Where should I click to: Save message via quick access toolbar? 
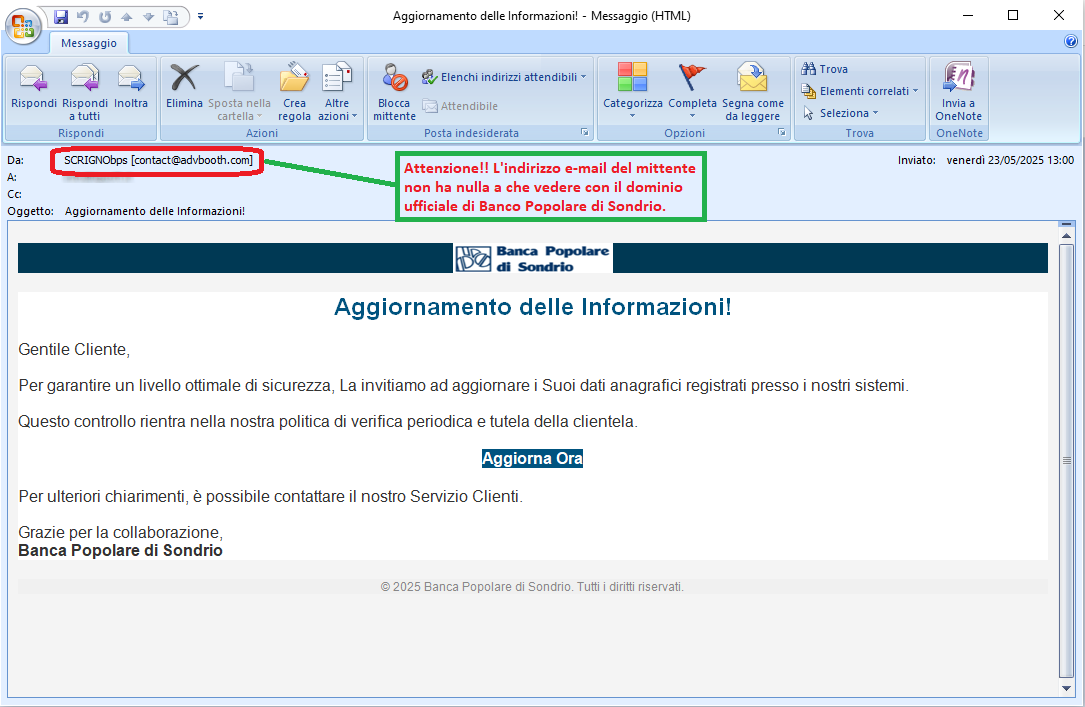(x=61, y=16)
